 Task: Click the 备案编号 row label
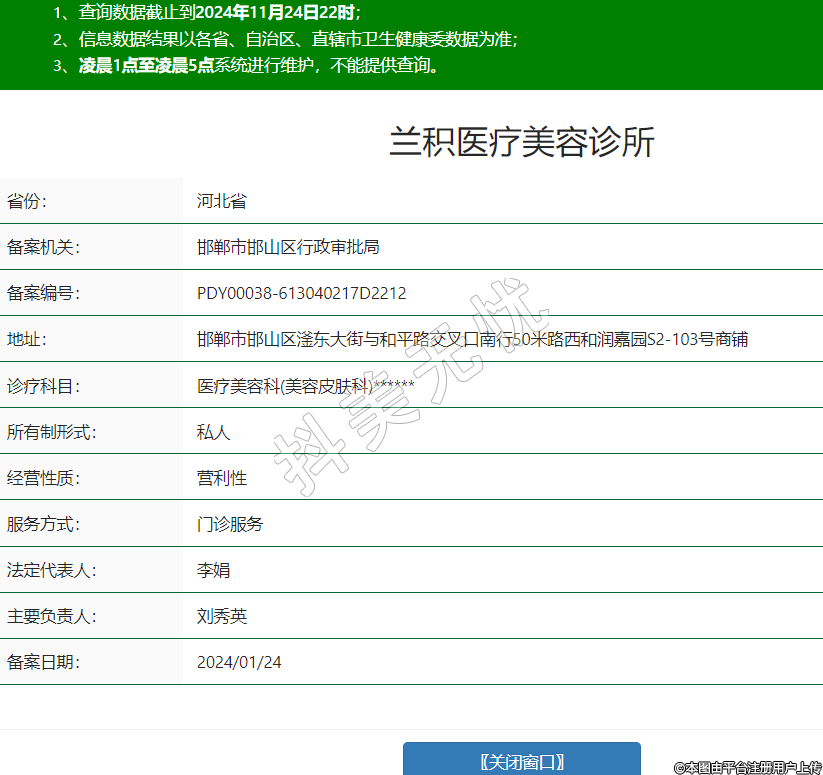click(x=43, y=293)
